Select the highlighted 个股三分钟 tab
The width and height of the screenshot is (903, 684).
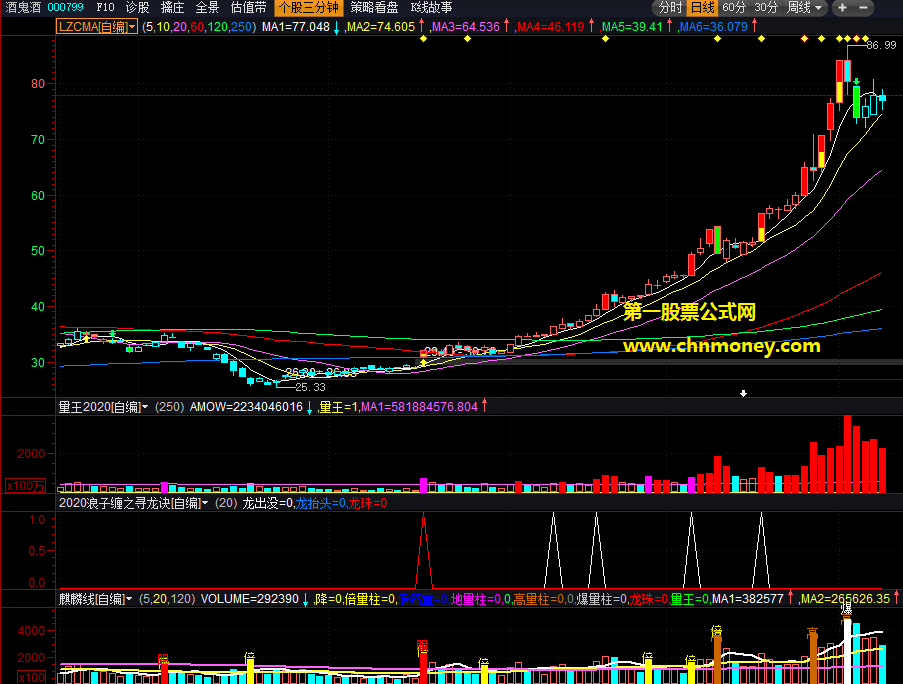(309, 7)
